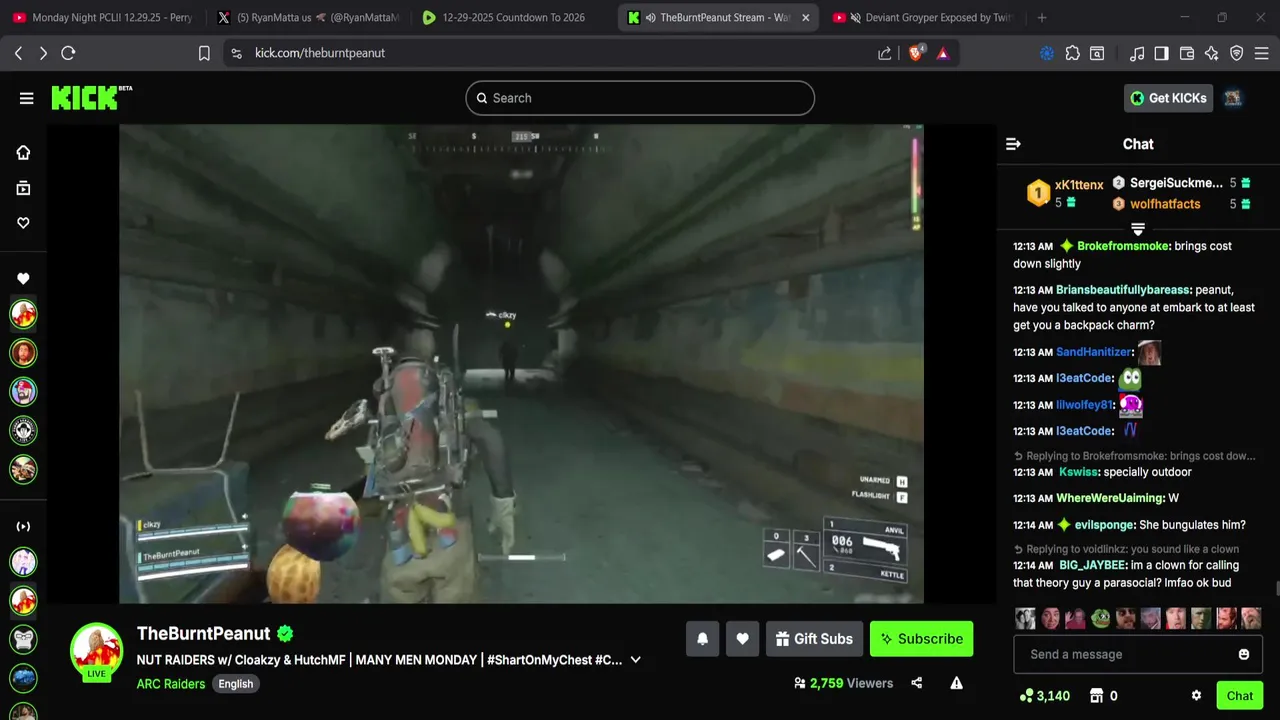Focus the Search input field

pyautogui.click(x=640, y=98)
